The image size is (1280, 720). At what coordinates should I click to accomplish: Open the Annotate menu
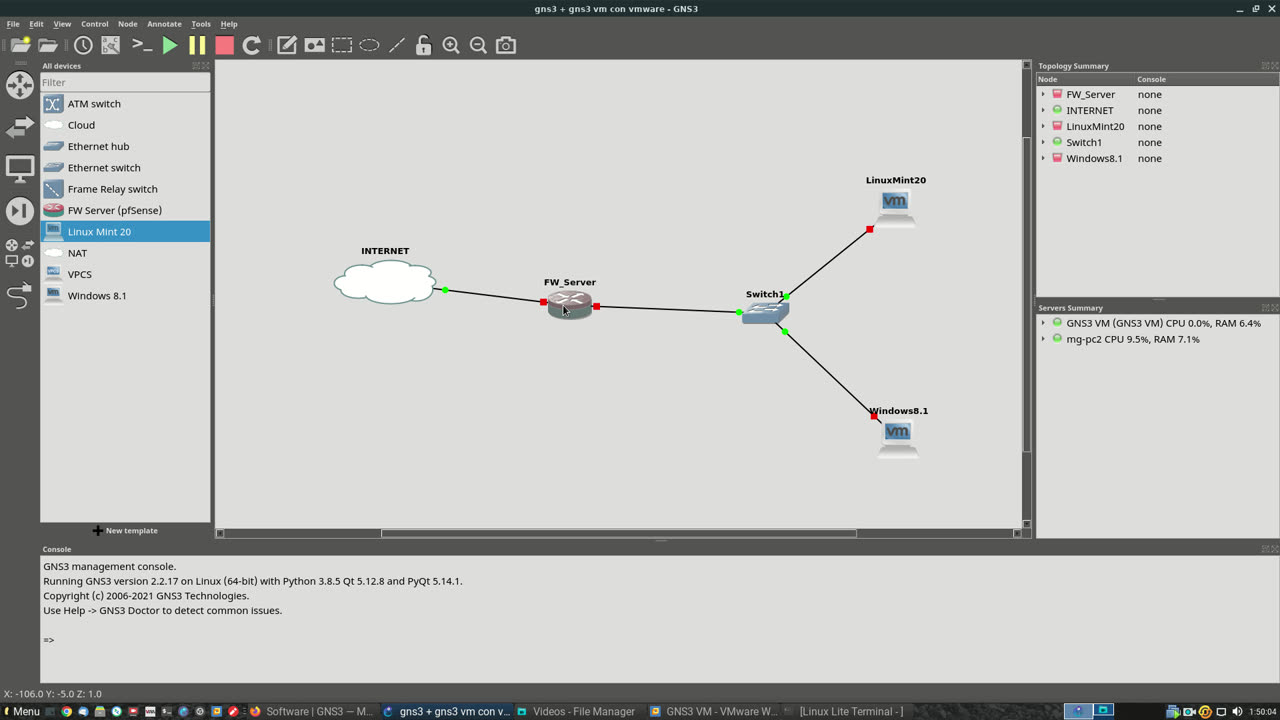coord(164,24)
